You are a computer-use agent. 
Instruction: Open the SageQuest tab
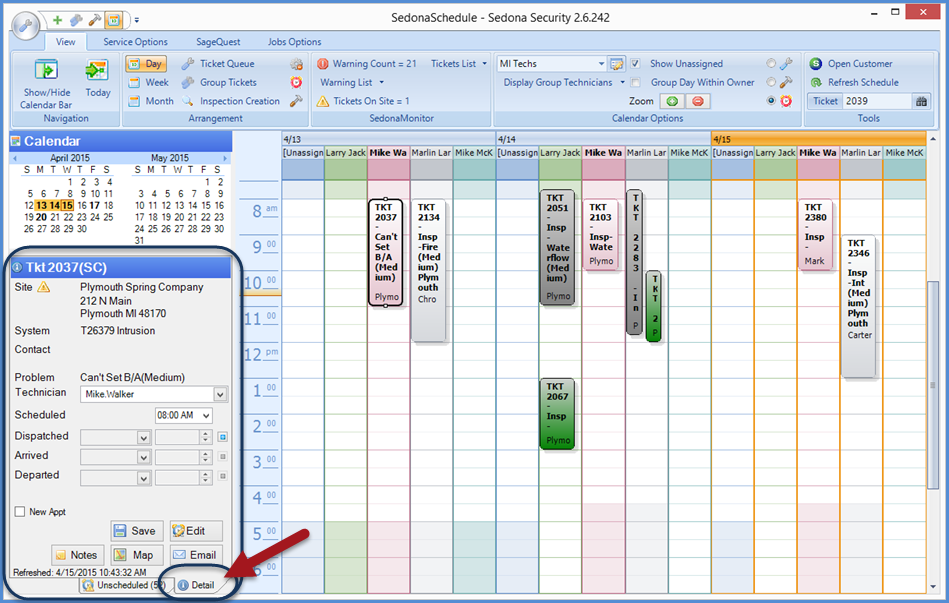click(x=218, y=42)
